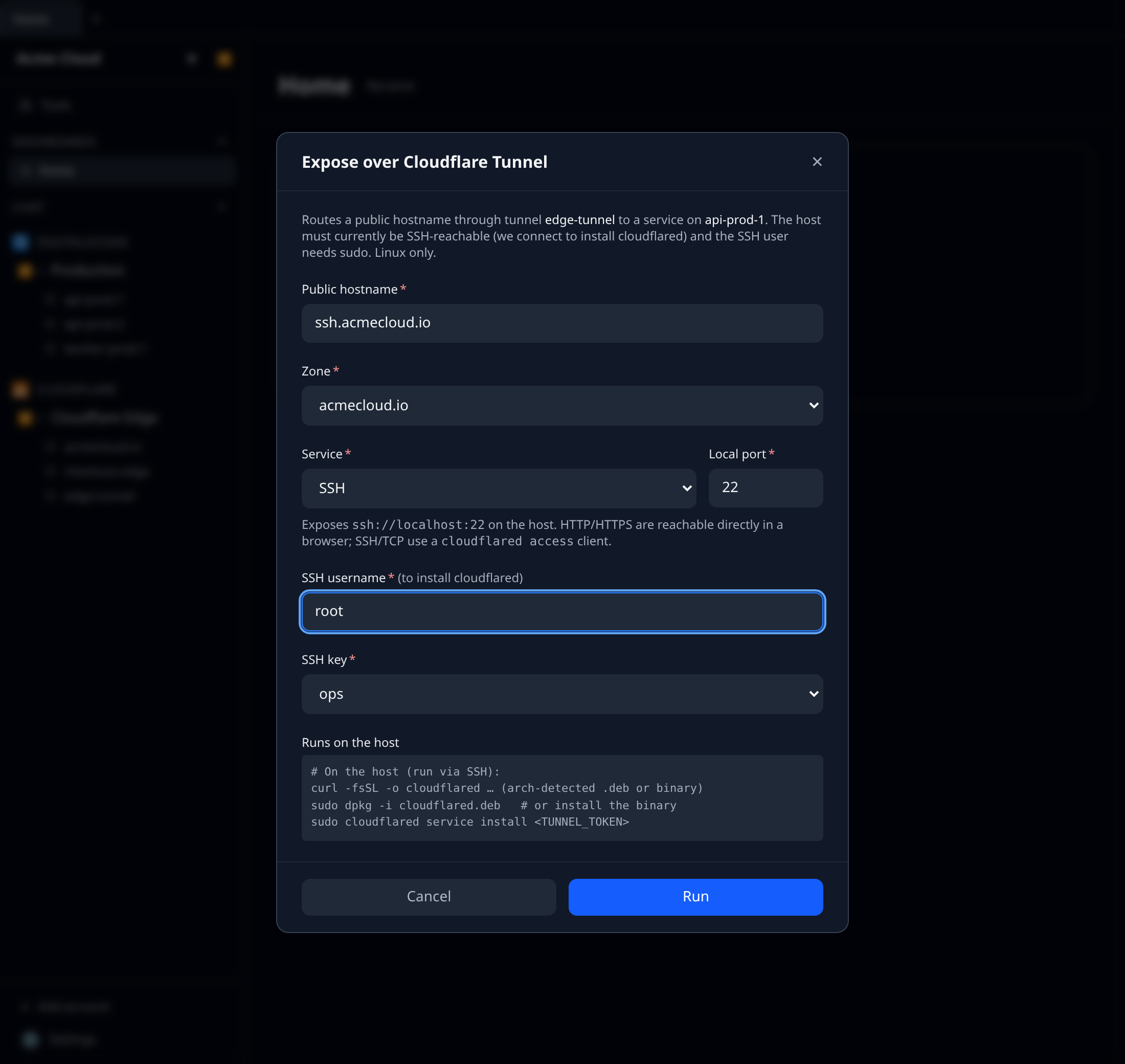1125x1064 pixels.
Task: Click the Cancel button
Action: (429, 896)
